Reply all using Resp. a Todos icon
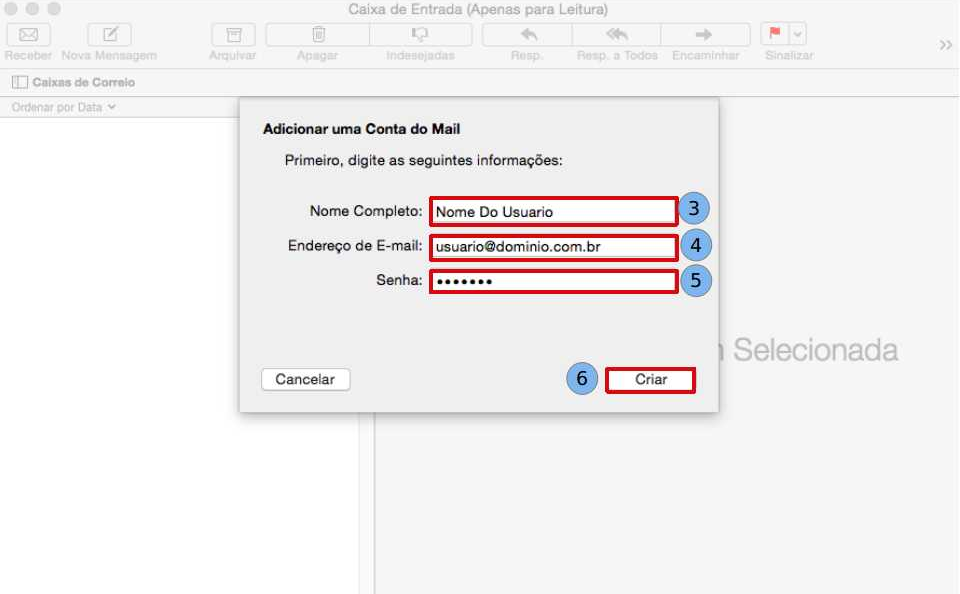 pos(617,35)
